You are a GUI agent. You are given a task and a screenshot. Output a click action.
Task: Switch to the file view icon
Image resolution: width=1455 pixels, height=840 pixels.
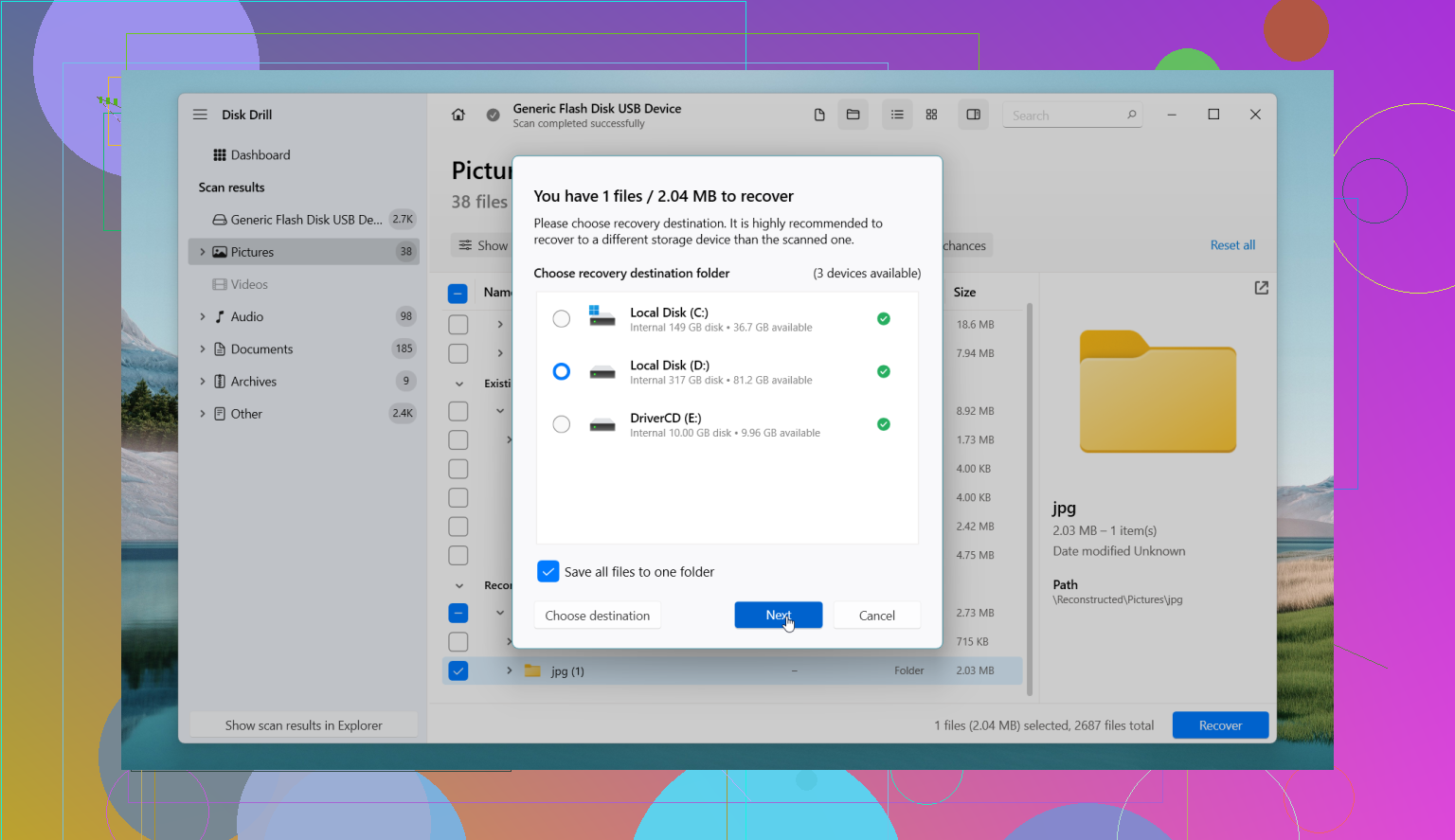pos(819,115)
